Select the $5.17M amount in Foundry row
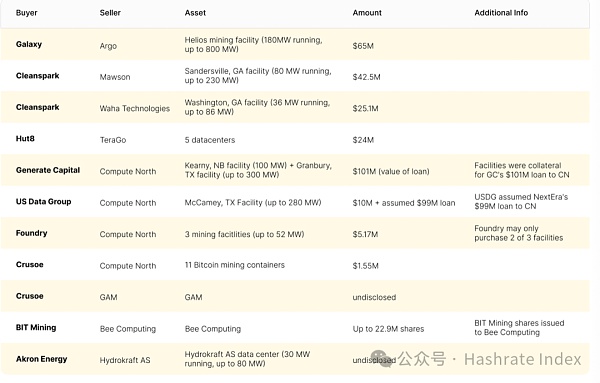600x383 pixels. tap(365, 234)
